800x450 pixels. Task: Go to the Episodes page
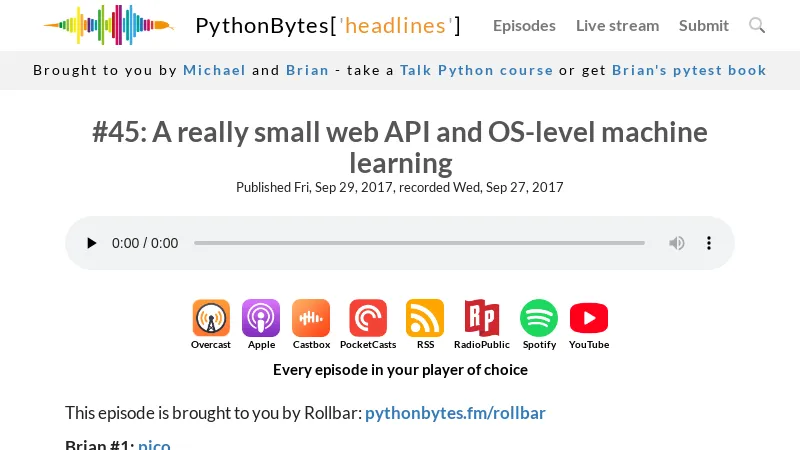(524, 25)
